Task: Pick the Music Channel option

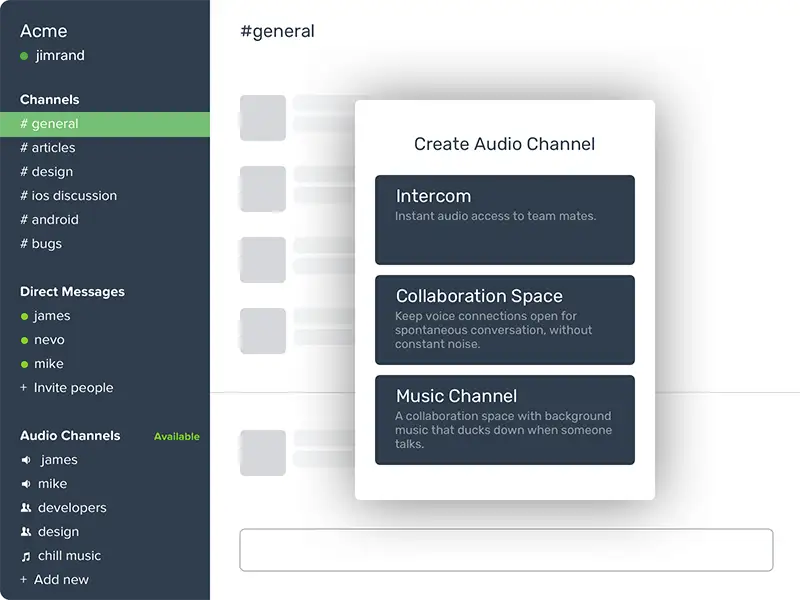Action: pos(504,420)
